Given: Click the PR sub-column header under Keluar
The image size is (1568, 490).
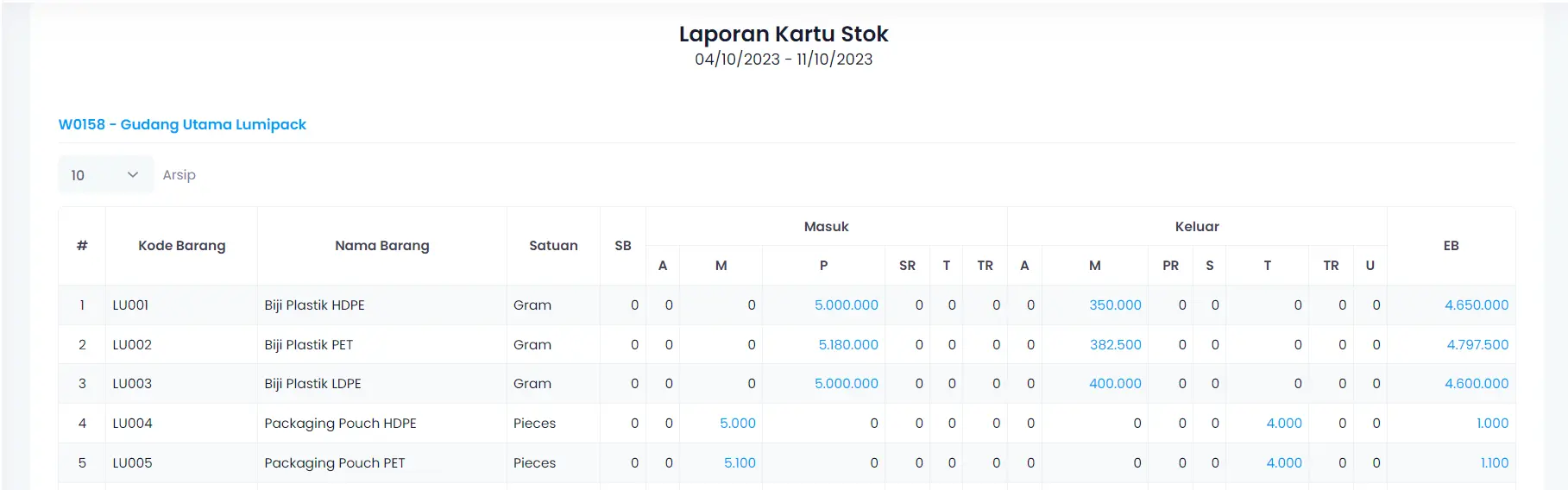Looking at the screenshot, I should point(1170,266).
